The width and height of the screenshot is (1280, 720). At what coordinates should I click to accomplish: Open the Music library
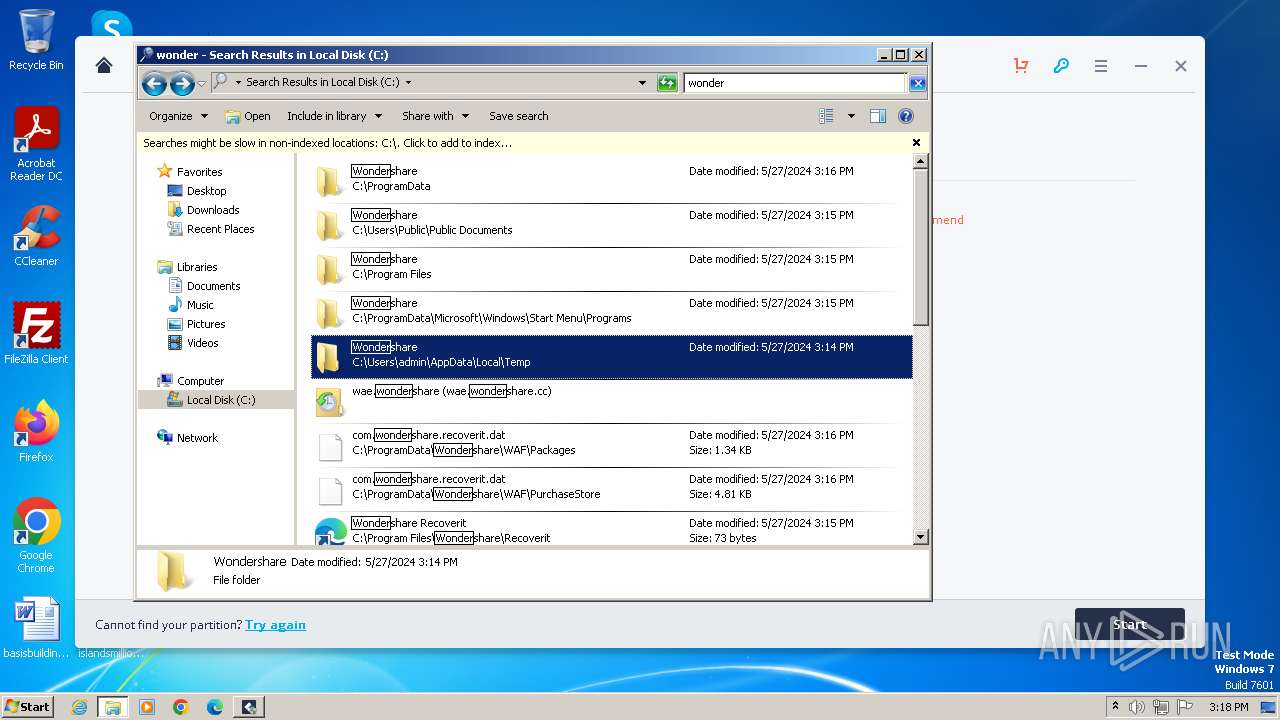click(x=190, y=305)
